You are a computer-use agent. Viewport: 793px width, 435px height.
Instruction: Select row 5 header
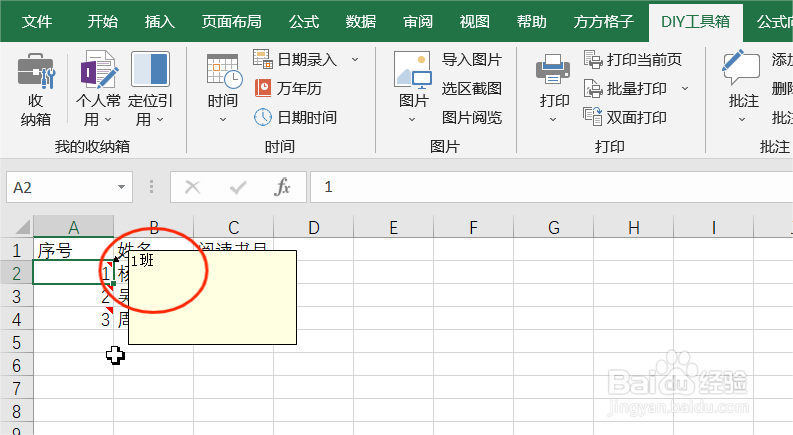[x=16, y=342]
